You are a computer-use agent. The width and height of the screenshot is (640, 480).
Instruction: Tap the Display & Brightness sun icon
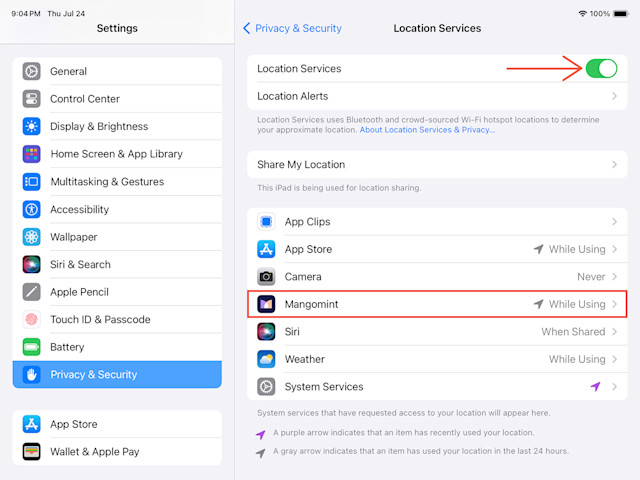pos(31,127)
